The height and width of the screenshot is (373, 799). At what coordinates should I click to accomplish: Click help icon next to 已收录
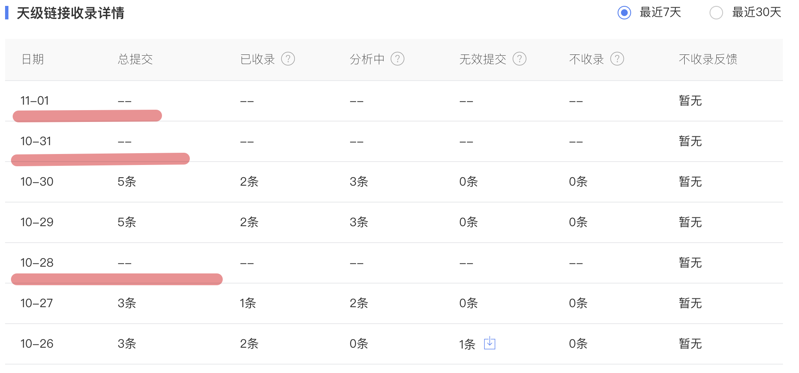[x=288, y=59]
